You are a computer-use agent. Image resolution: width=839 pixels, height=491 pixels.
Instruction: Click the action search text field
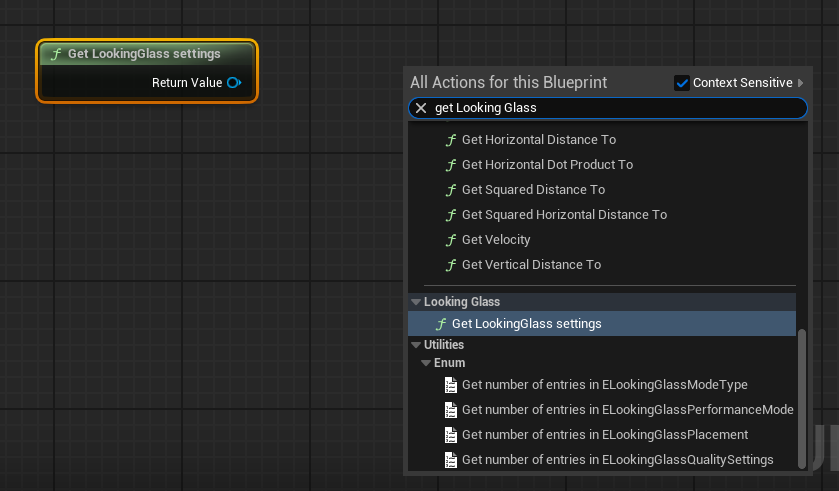point(610,108)
